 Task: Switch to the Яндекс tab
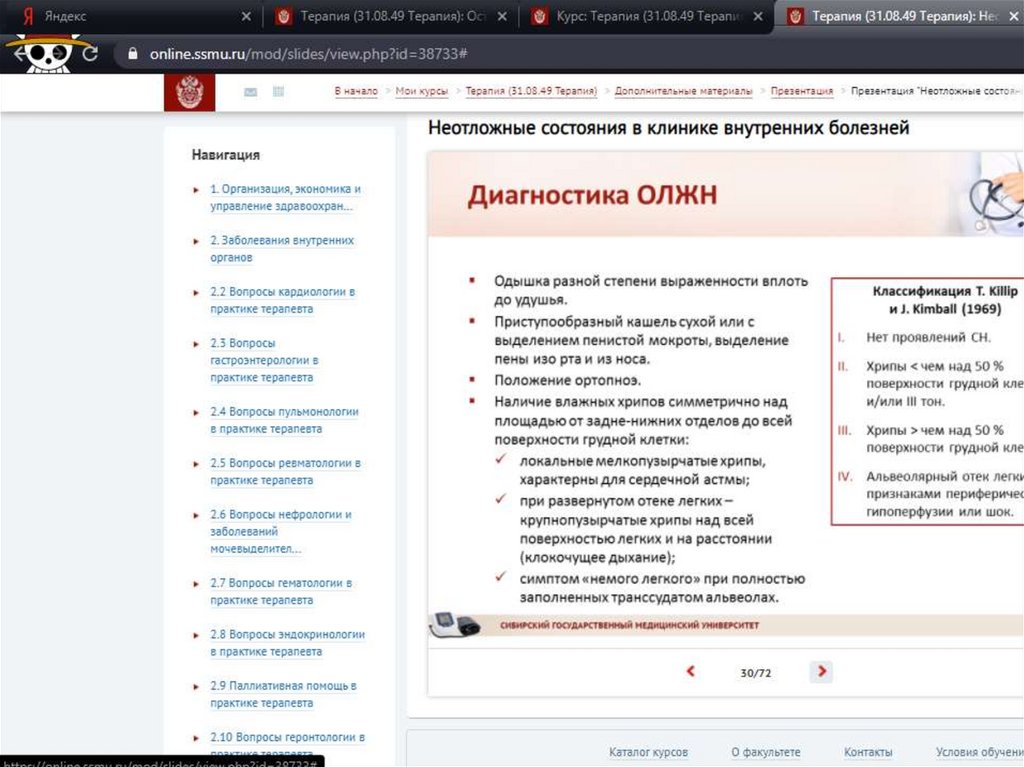(131, 16)
